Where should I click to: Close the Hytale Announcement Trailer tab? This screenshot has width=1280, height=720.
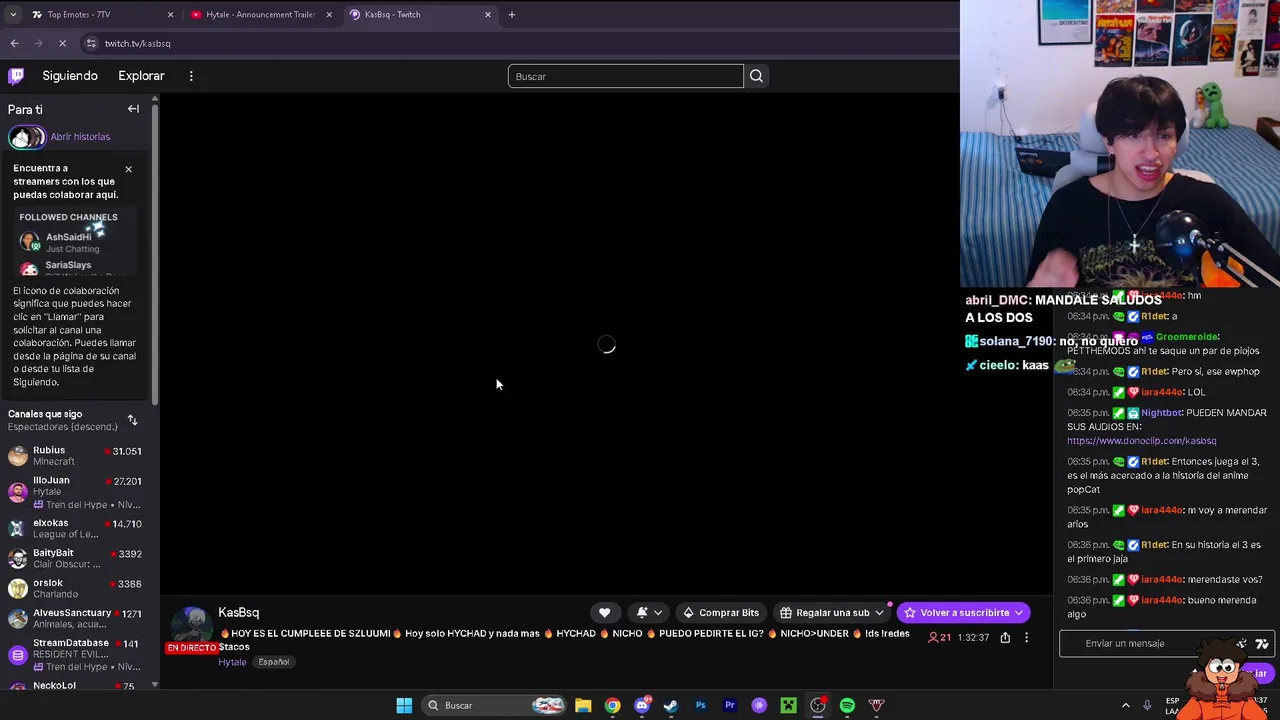[x=329, y=14]
